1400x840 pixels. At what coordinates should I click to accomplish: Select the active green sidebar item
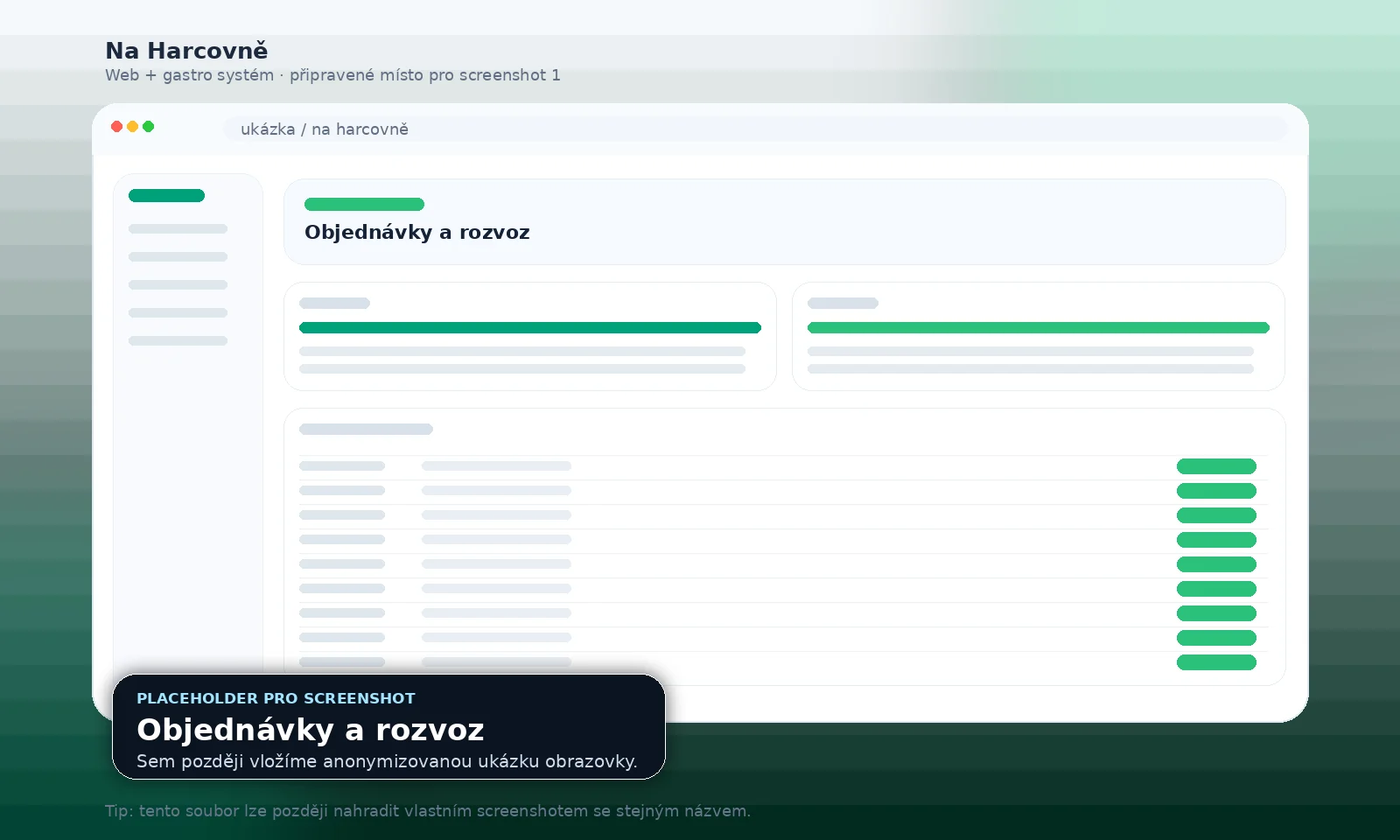click(x=166, y=196)
